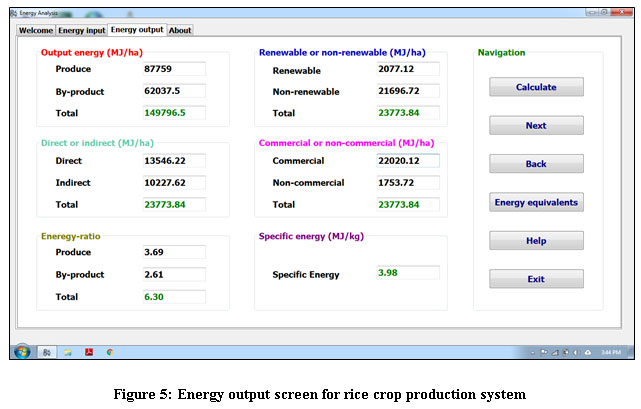The height and width of the screenshot is (409, 641).
Task: Open the Windows Start menu
Action: point(21,352)
